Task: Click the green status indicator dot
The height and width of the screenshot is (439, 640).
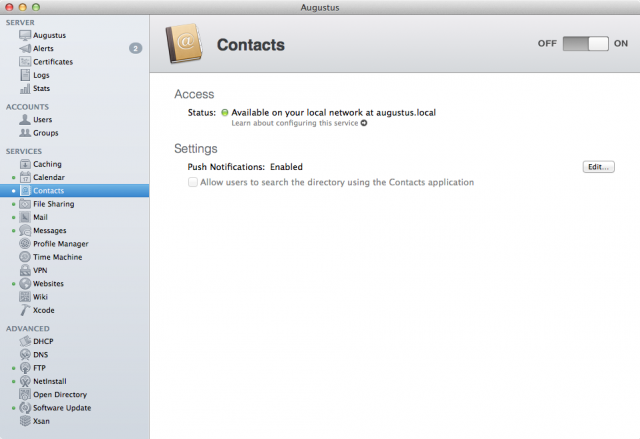Action: [224, 113]
